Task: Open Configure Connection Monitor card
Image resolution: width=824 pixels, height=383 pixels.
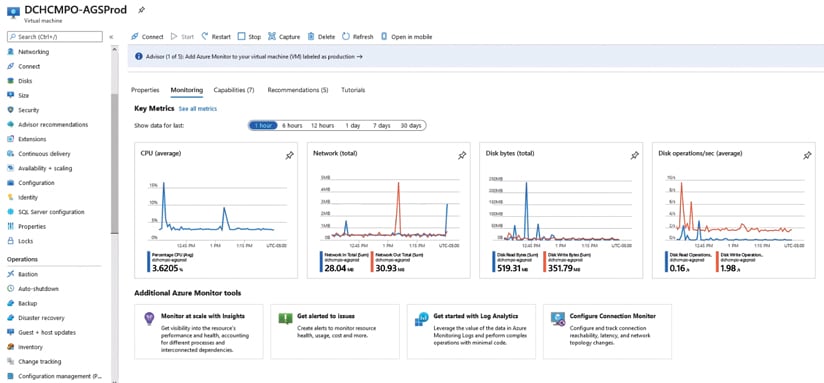Action: point(607,332)
